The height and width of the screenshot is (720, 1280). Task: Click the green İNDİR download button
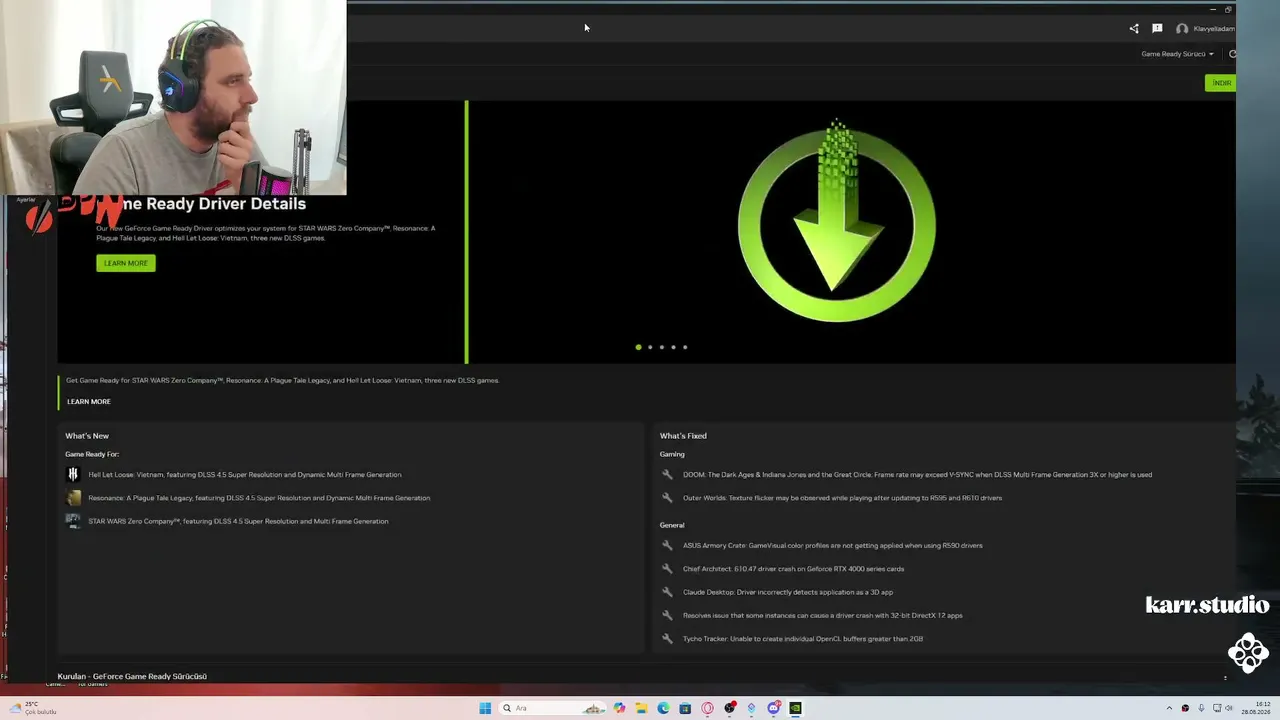[x=1221, y=83]
